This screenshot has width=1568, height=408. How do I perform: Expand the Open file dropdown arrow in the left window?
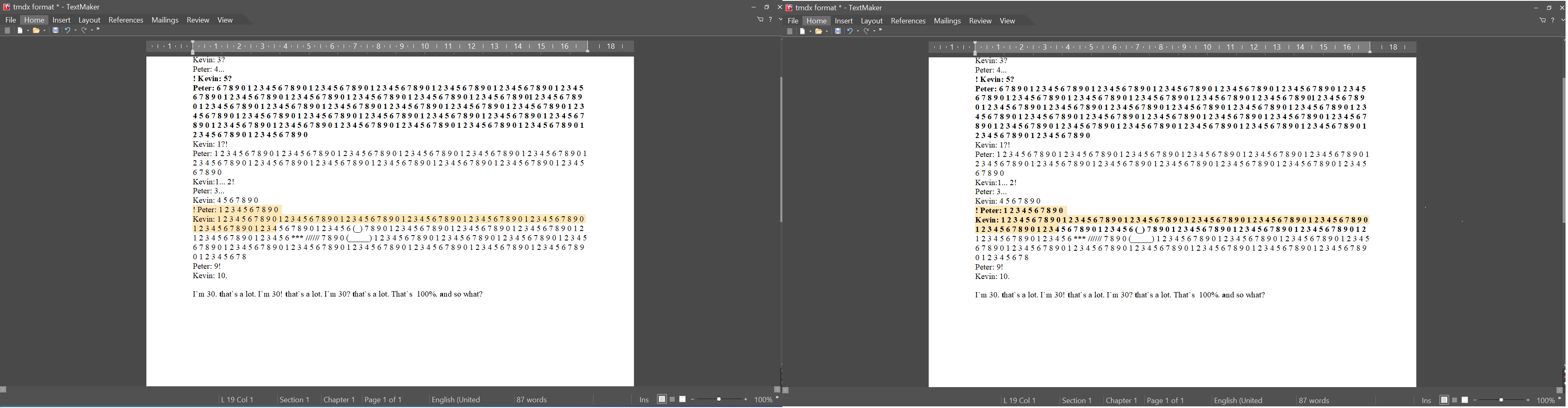click(x=44, y=31)
